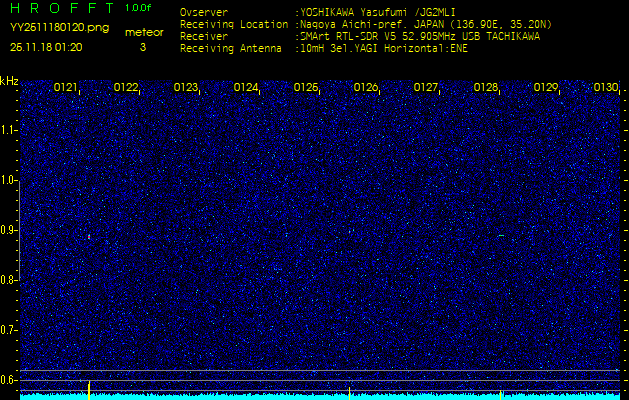Click the 0124 time label
The height and width of the screenshot is (400, 629).
pos(246,88)
